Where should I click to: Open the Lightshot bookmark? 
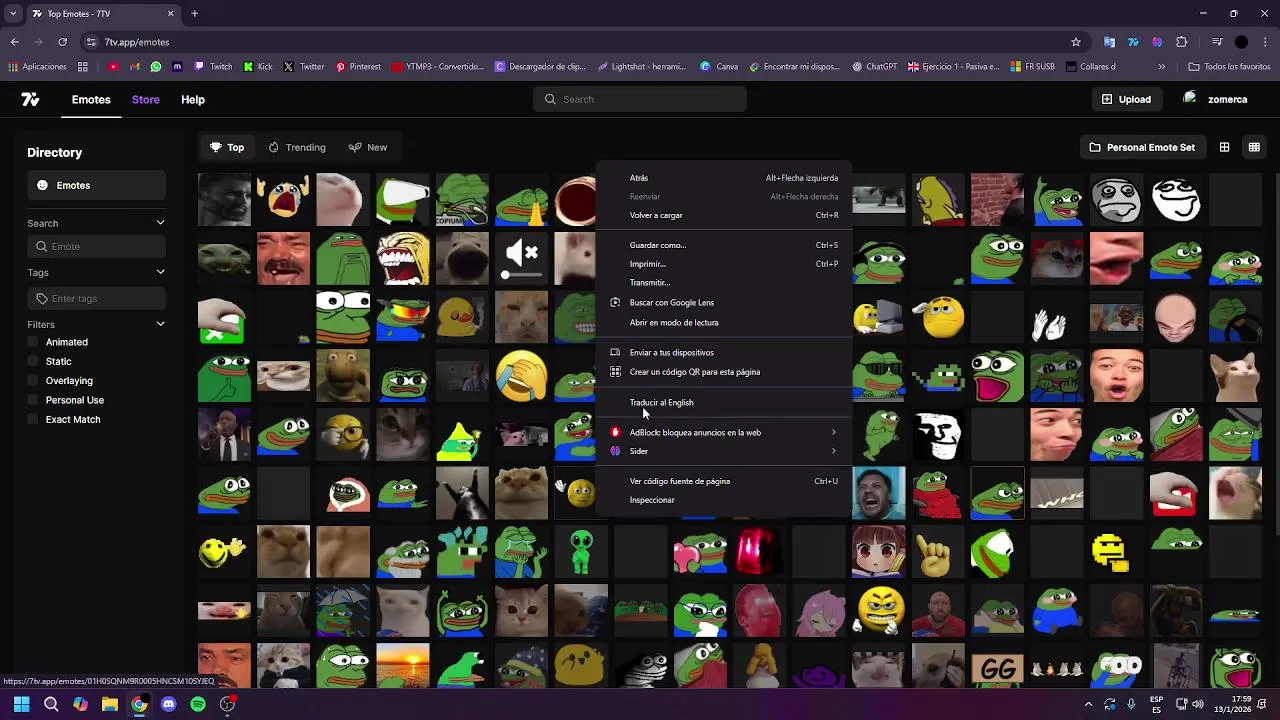(642, 67)
